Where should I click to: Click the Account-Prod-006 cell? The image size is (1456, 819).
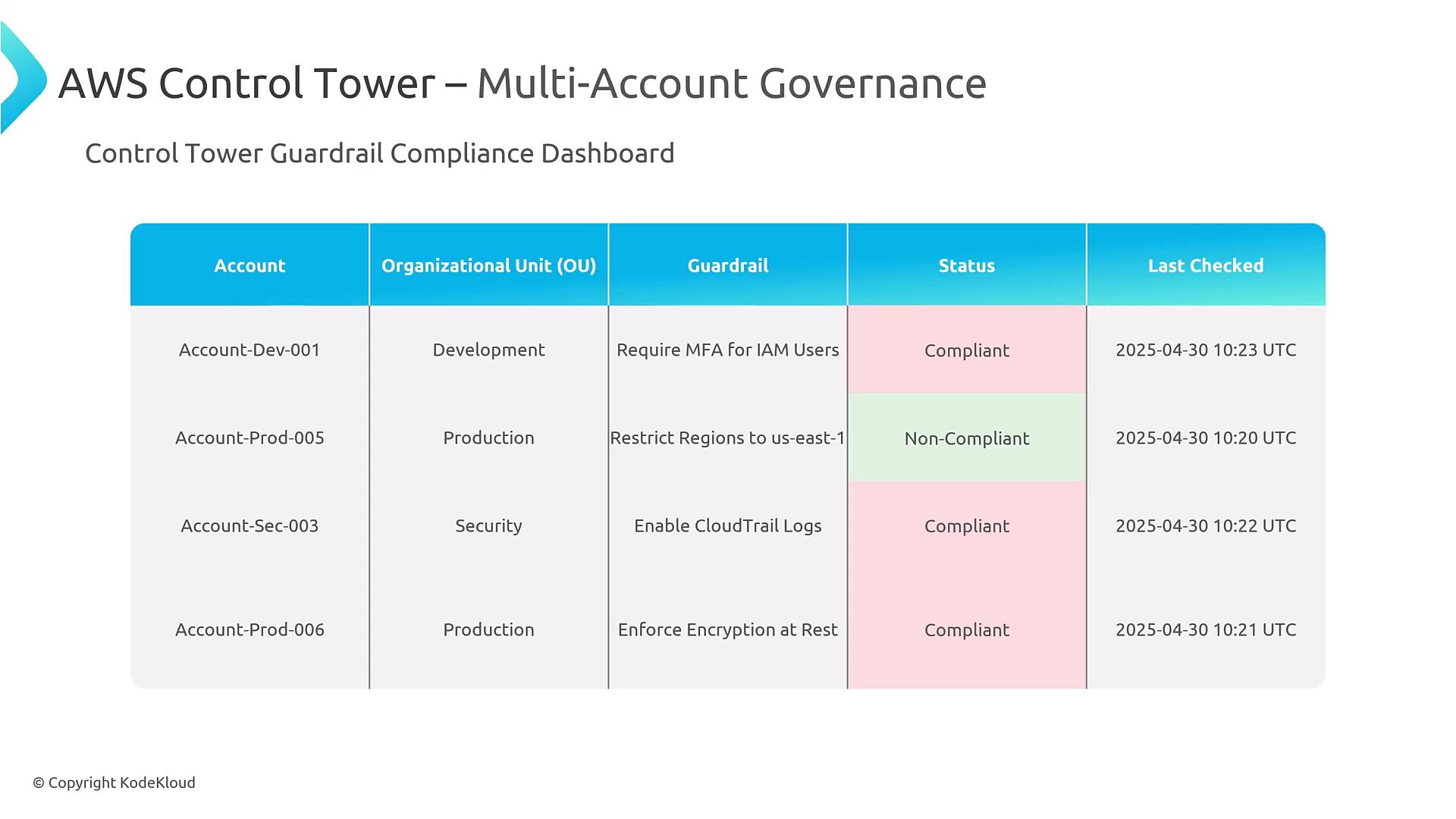point(249,629)
